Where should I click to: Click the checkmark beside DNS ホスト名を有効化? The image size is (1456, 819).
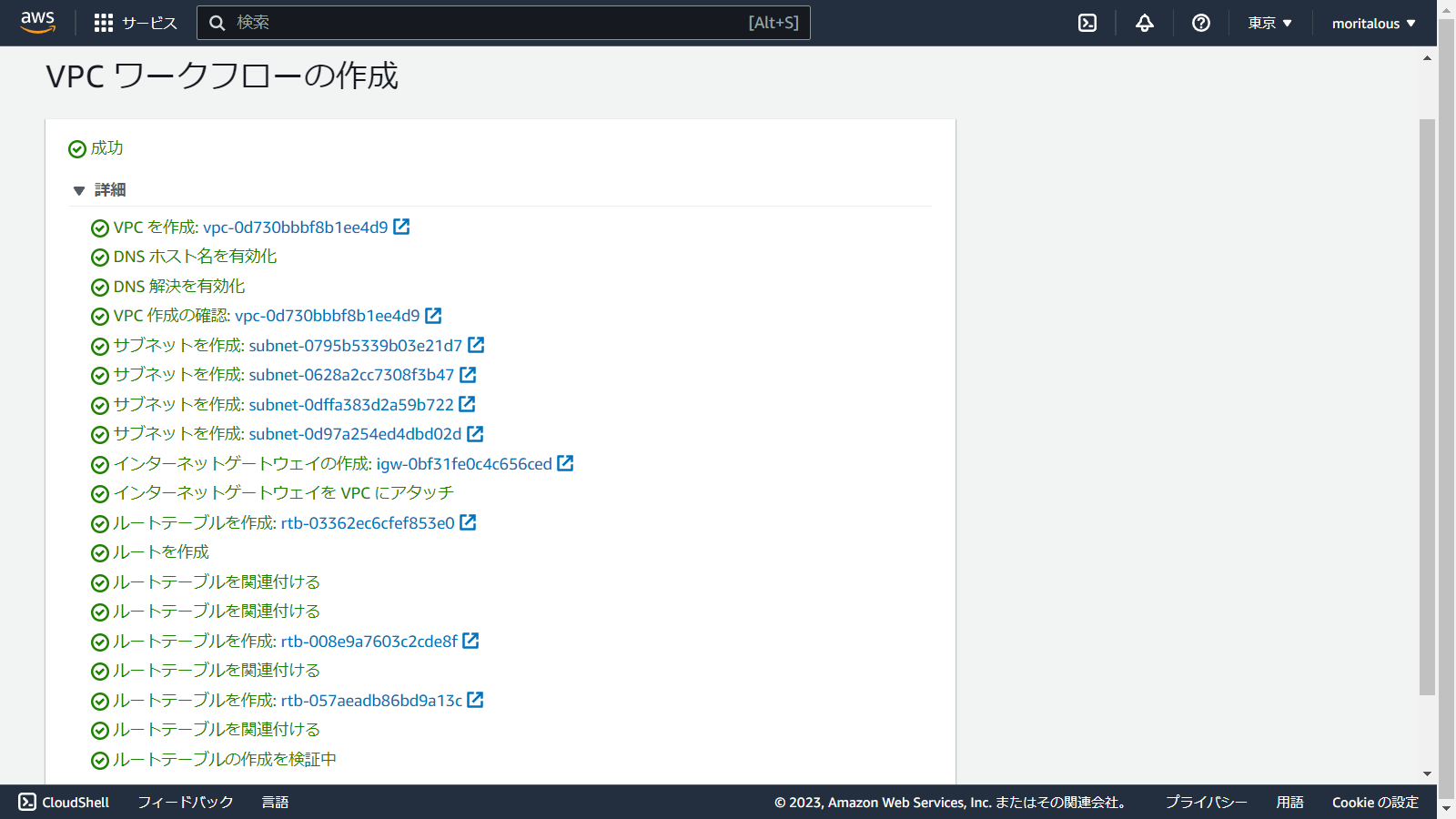click(x=99, y=257)
